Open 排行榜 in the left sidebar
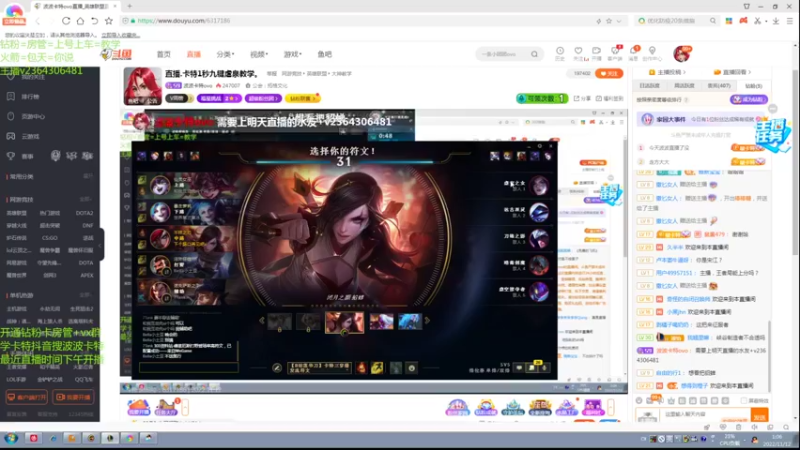800x450 pixels. tap(24, 96)
